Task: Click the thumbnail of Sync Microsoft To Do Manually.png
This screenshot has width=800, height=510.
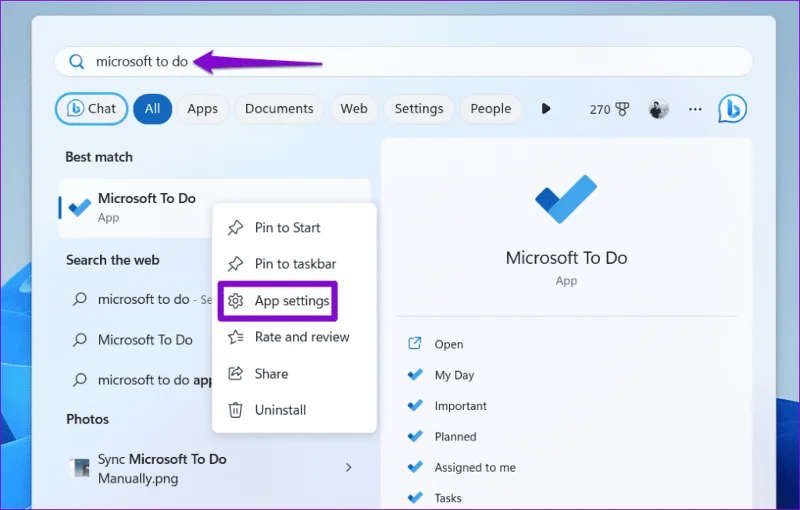Action: tap(79, 468)
